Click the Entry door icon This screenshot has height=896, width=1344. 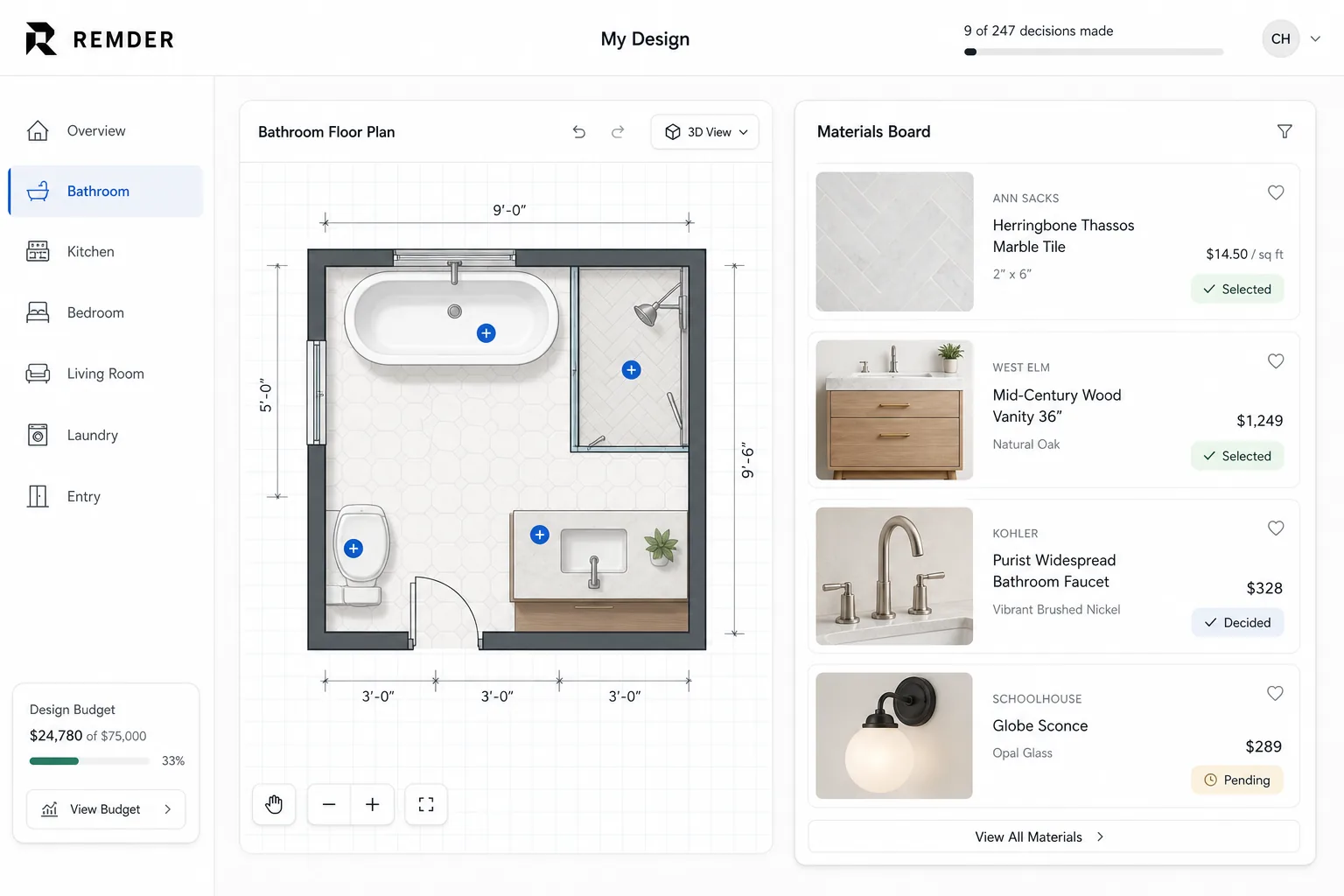[38, 496]
